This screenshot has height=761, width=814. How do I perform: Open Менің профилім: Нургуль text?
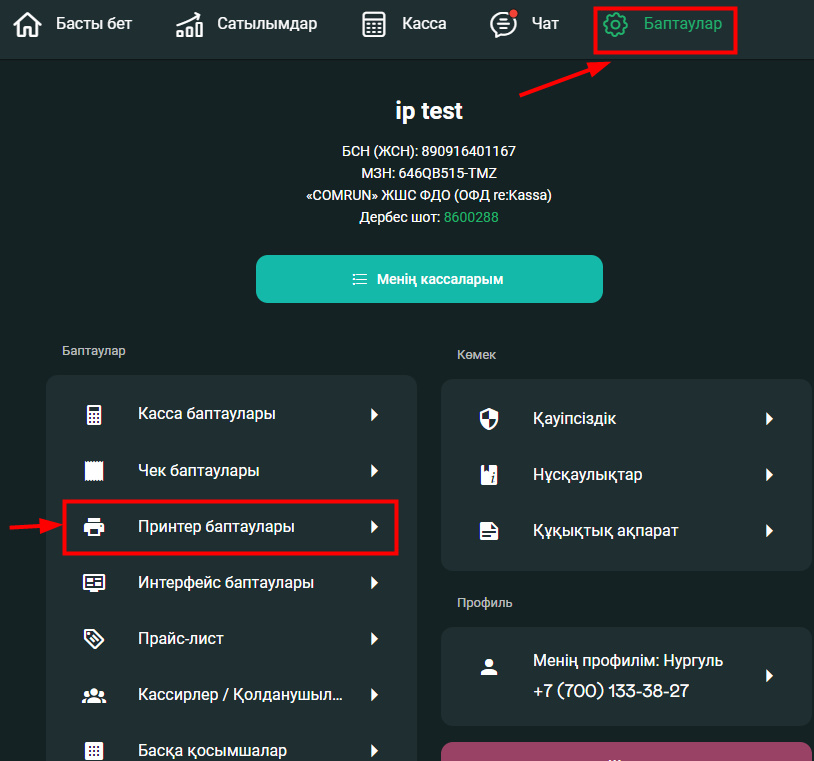[628, 661]
